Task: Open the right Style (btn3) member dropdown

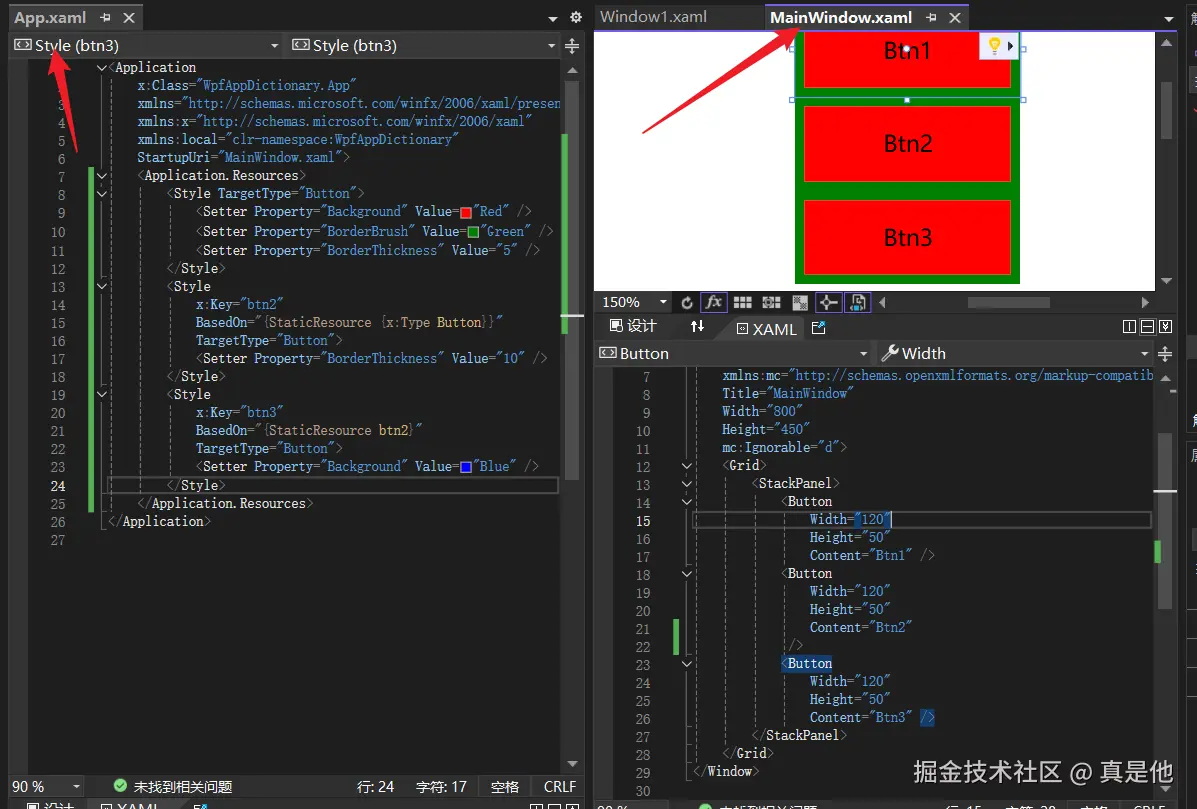Action: tap(551, 46)
